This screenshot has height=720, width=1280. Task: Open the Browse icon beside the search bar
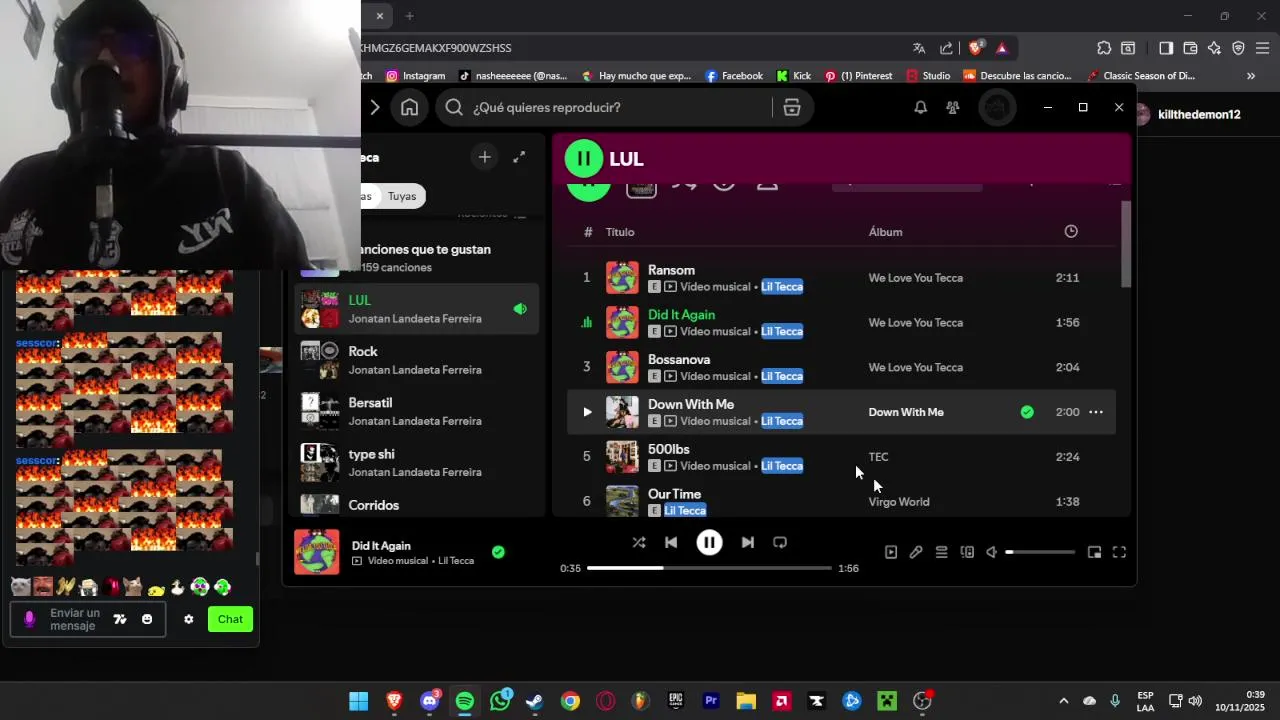792,107
